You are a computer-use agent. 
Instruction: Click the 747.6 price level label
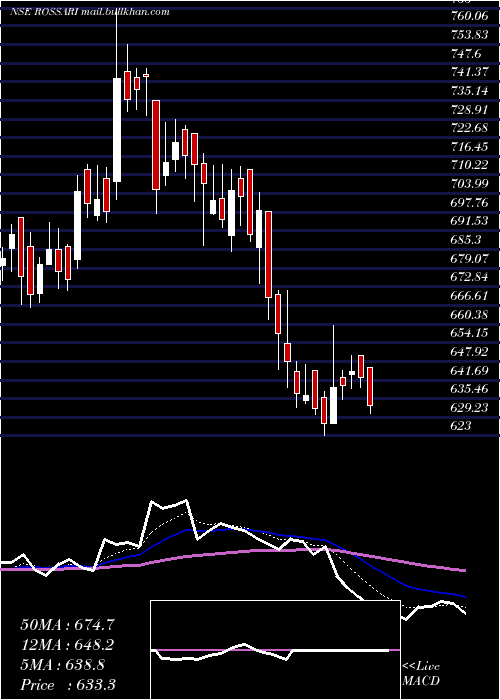[466, 54]
